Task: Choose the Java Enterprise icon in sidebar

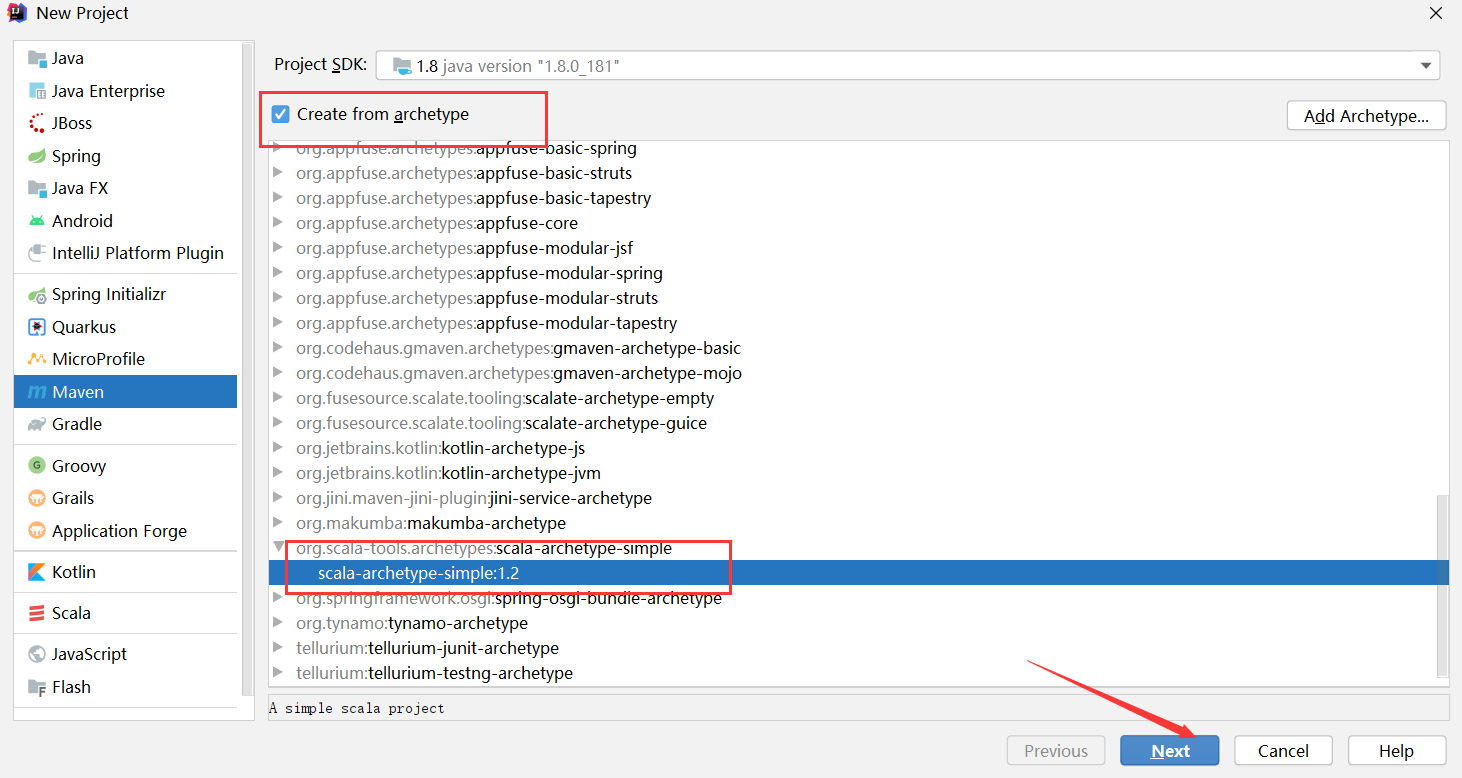Action: click(x=37, y=91)
